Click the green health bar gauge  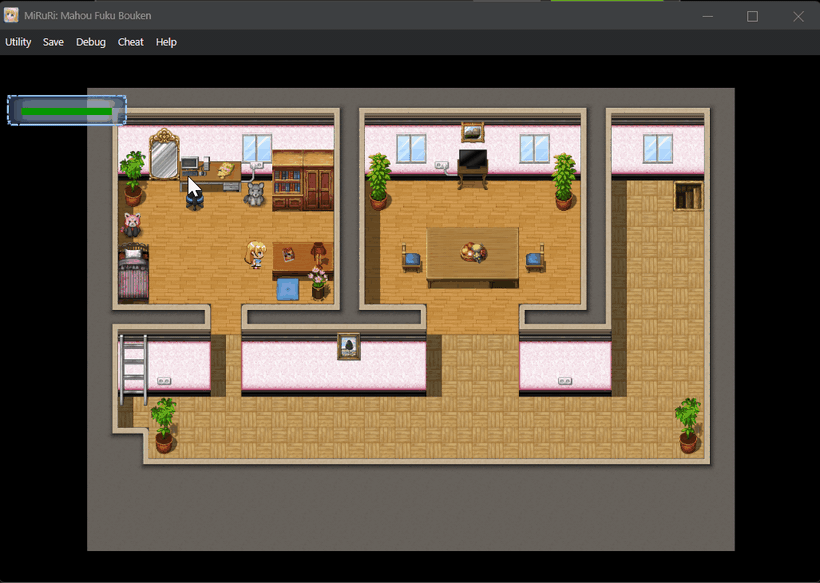[67, 111]
